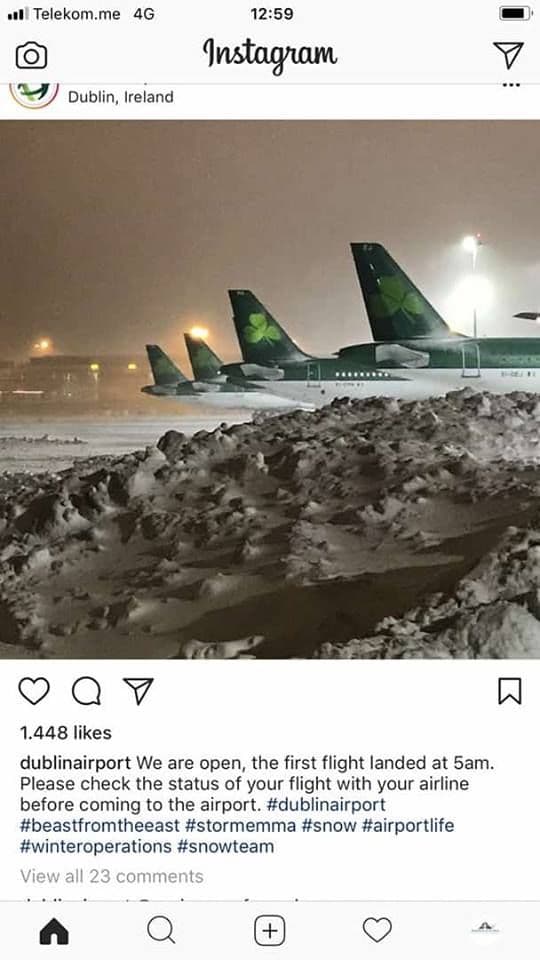Save the post with bookmark icon

[x=509, y=691]
